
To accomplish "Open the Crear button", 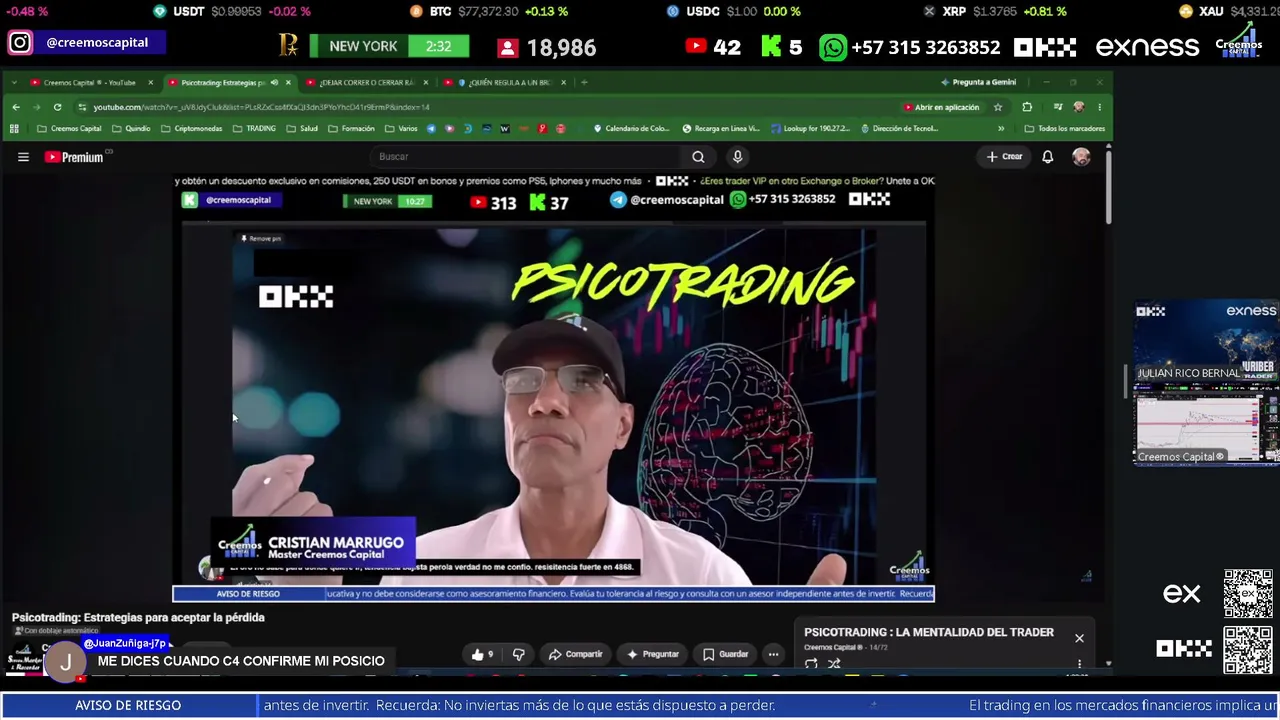I will (1005, 157).
